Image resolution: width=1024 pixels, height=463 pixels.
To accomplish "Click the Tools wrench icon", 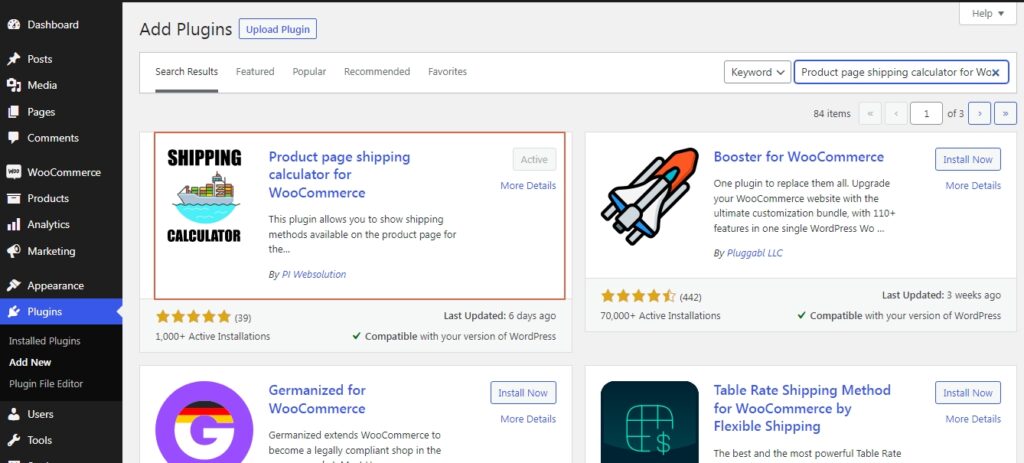I will pos(14,440).
